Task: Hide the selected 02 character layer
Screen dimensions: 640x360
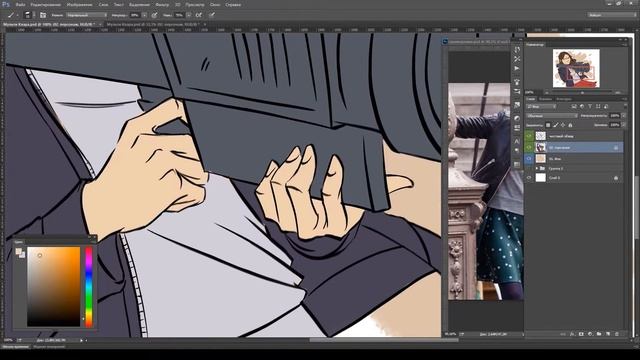Action: tap(529, 147)
